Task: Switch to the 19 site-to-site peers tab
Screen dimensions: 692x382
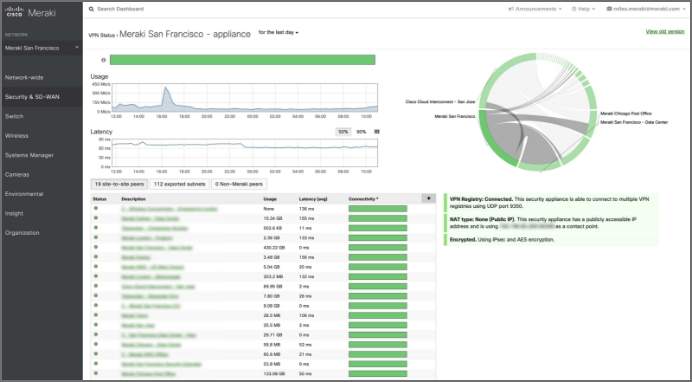Action: (x=119, y=184)
